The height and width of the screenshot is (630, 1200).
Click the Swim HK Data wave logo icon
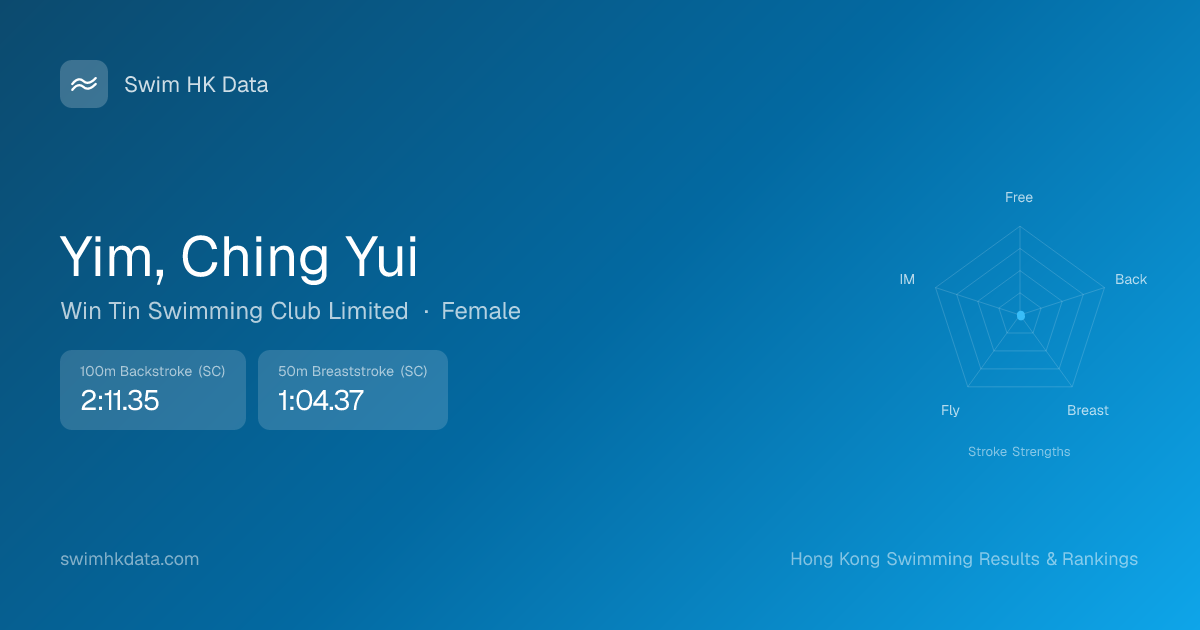click(84, 84)
